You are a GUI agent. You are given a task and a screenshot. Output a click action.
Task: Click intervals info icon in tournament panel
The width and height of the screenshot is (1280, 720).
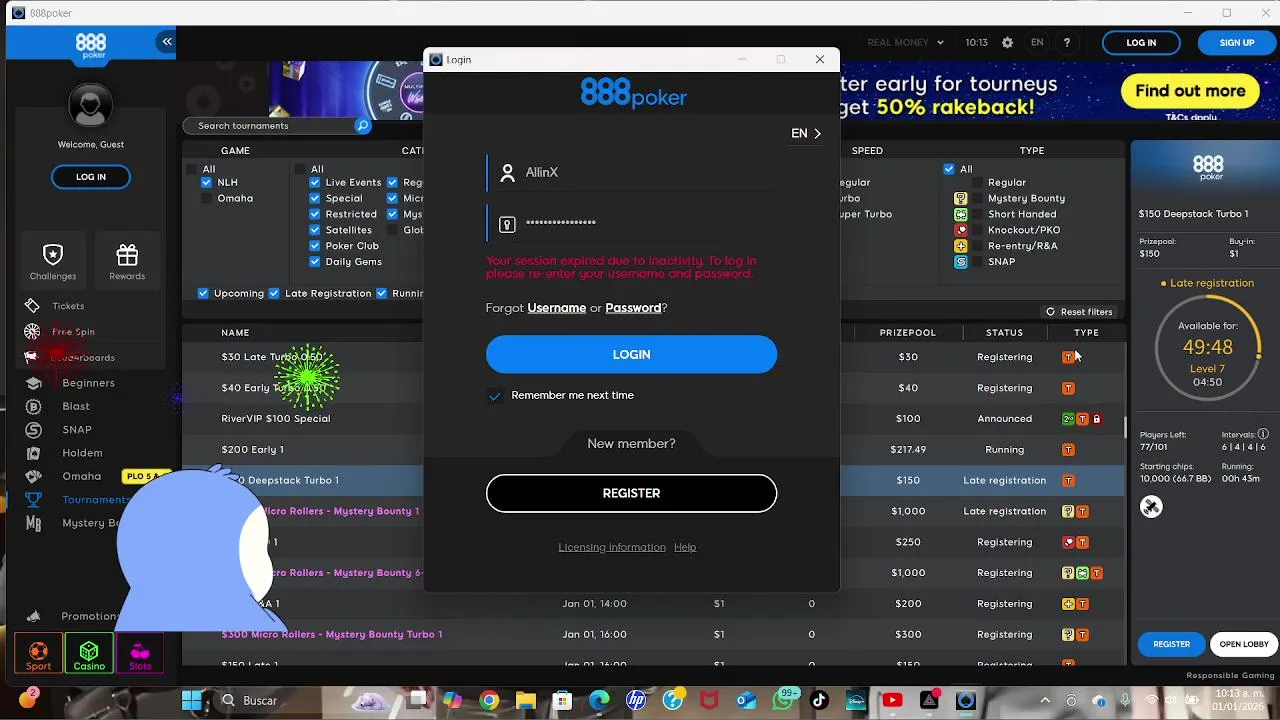[1263, 434]
